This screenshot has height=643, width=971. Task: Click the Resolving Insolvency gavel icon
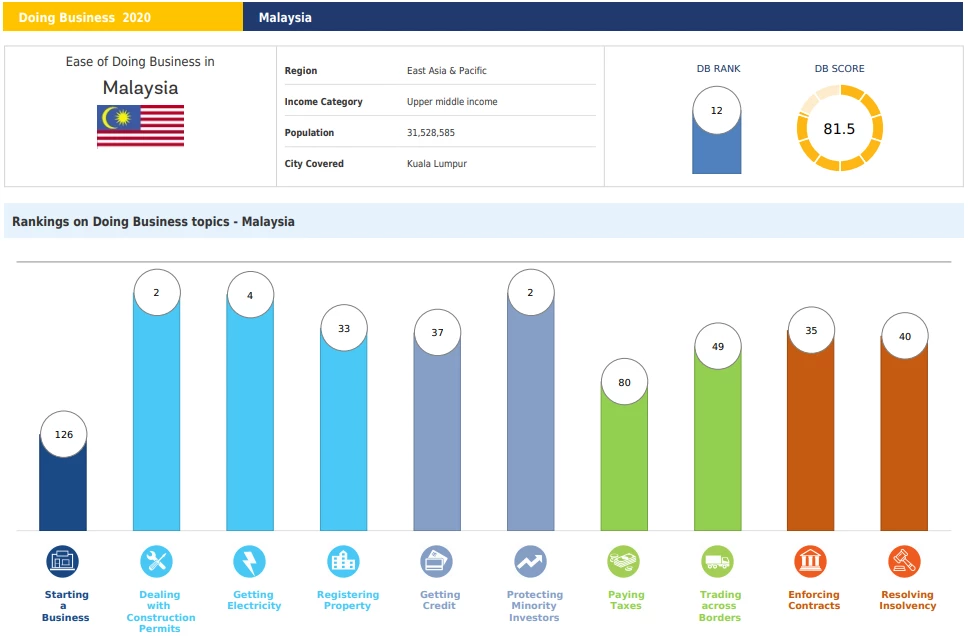[x=905, y=561]
